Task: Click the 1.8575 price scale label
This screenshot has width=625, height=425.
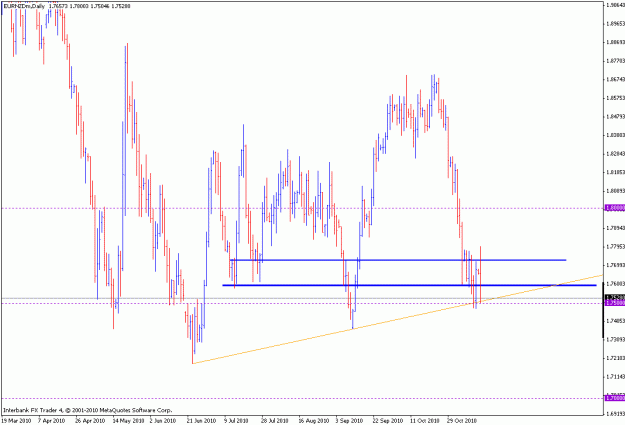Action: pos(615,98)
